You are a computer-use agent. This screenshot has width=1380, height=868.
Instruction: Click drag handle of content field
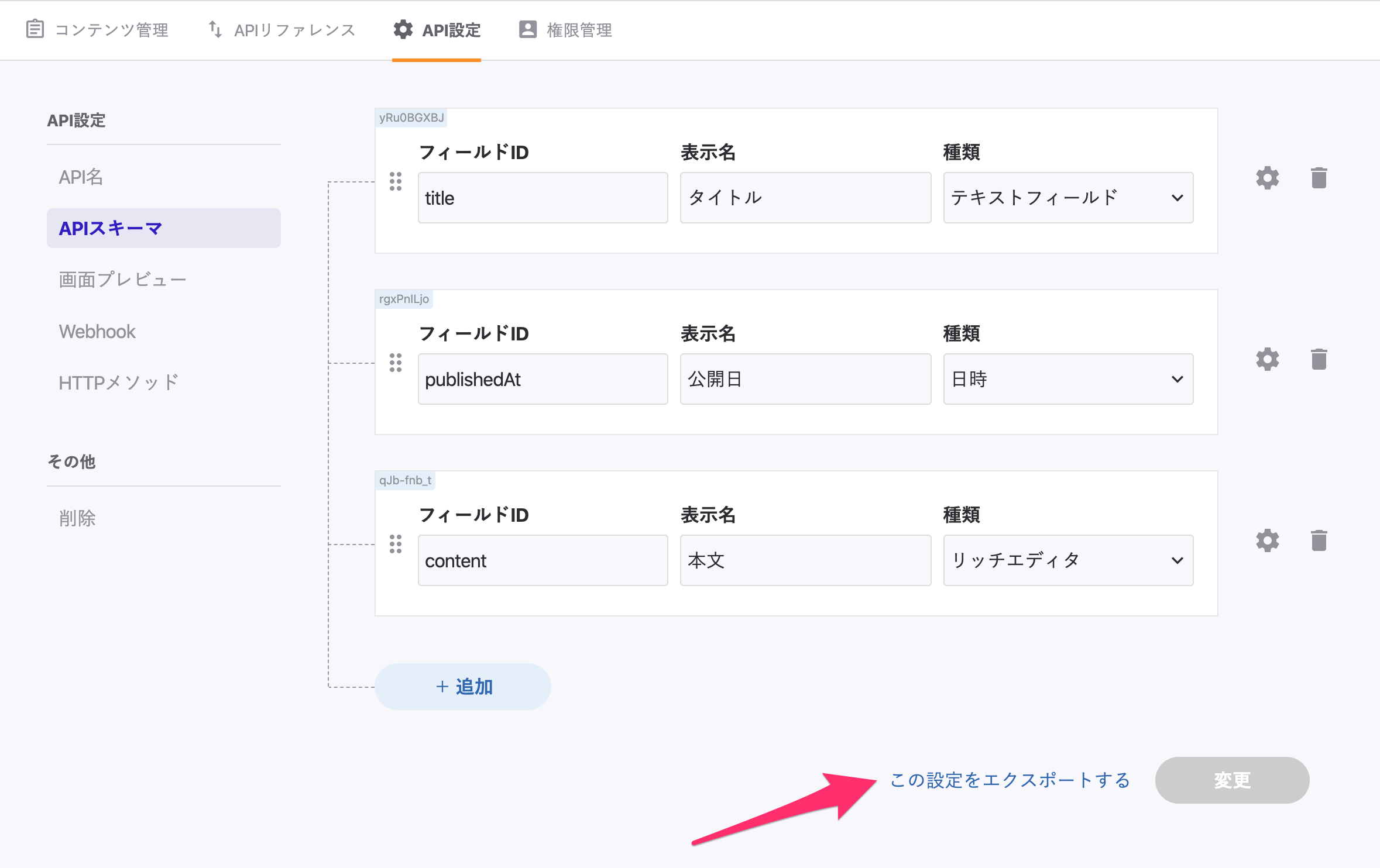pyautogui.click(x=396, y=544)
